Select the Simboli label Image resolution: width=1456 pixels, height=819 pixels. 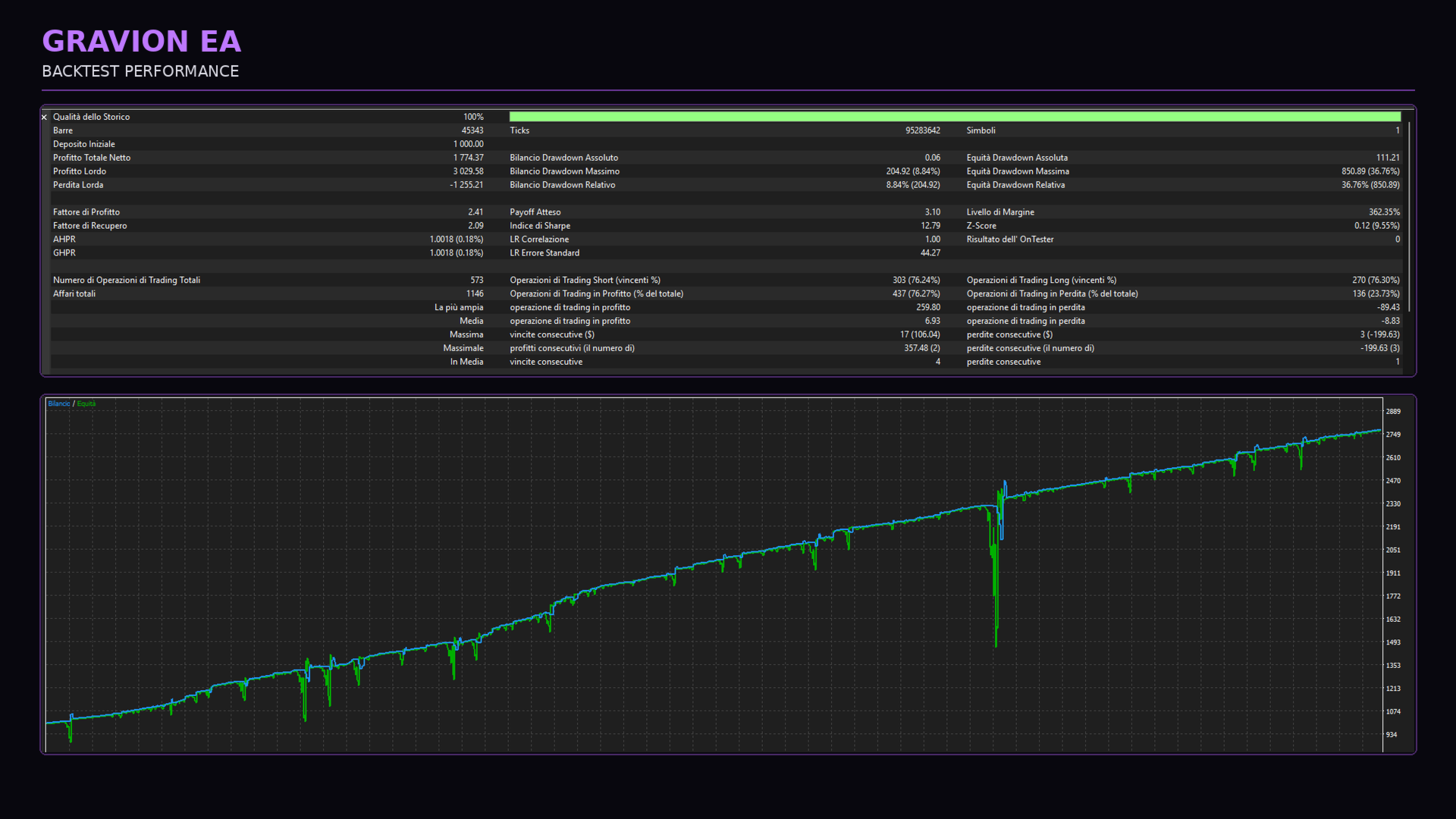coord(981,130)
